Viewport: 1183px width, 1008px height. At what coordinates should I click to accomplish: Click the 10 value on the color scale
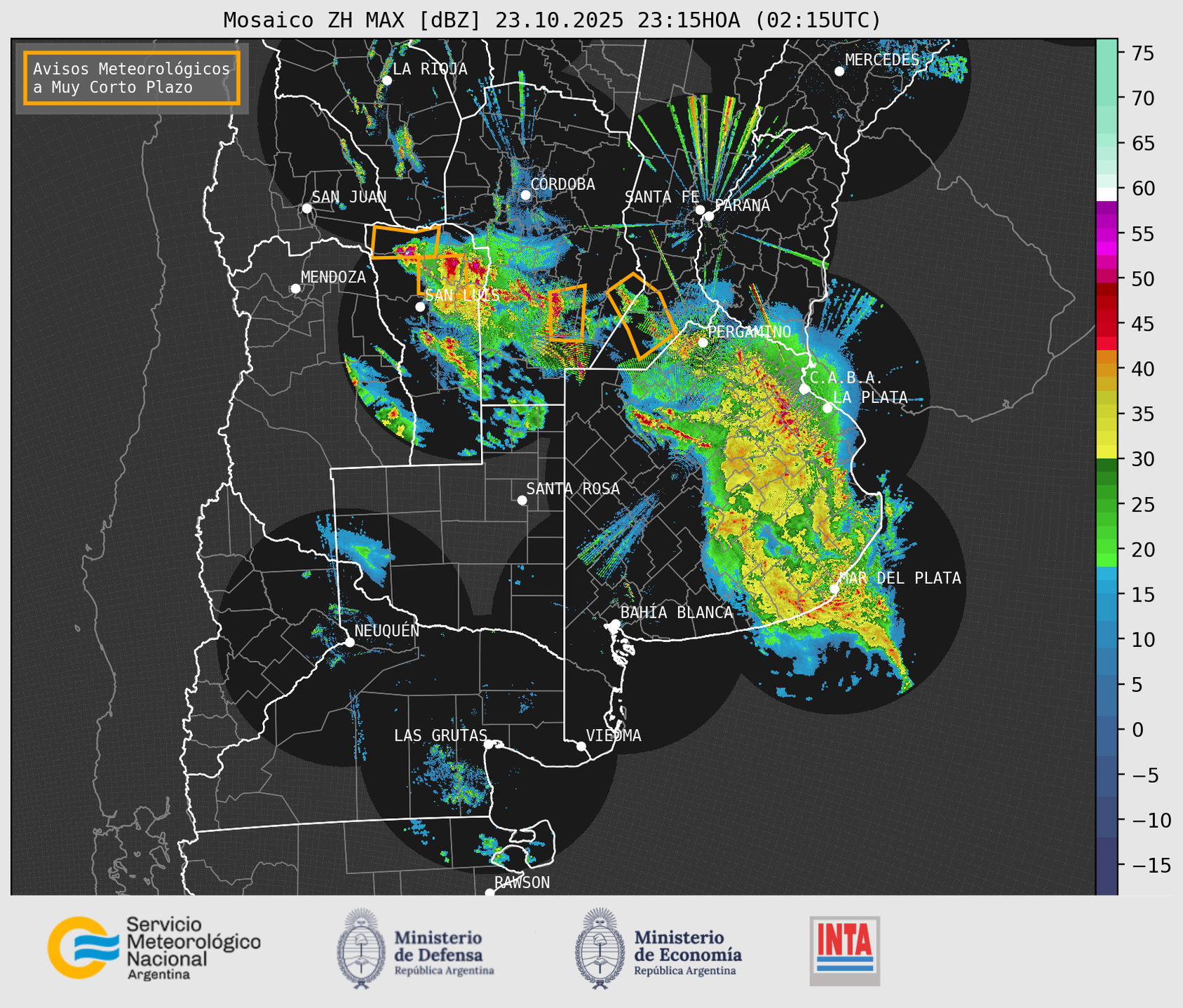click(1142, 639)
